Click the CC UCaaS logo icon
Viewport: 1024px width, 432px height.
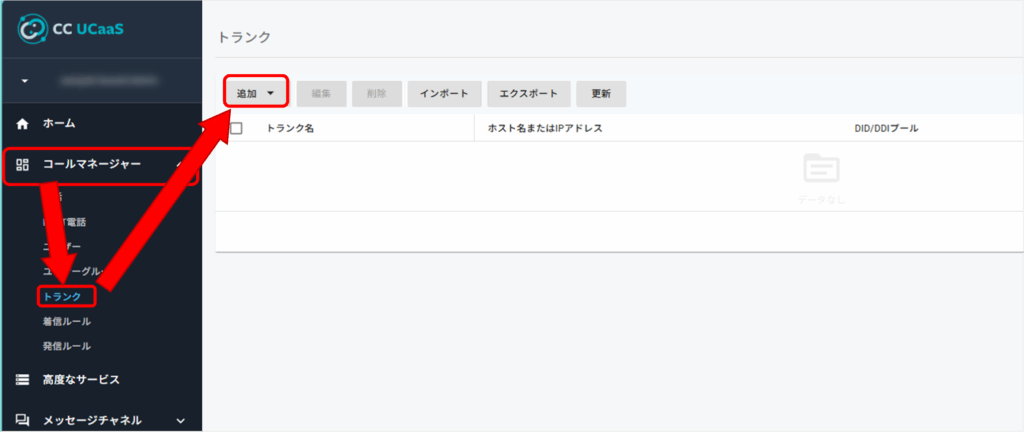(32, 29)
